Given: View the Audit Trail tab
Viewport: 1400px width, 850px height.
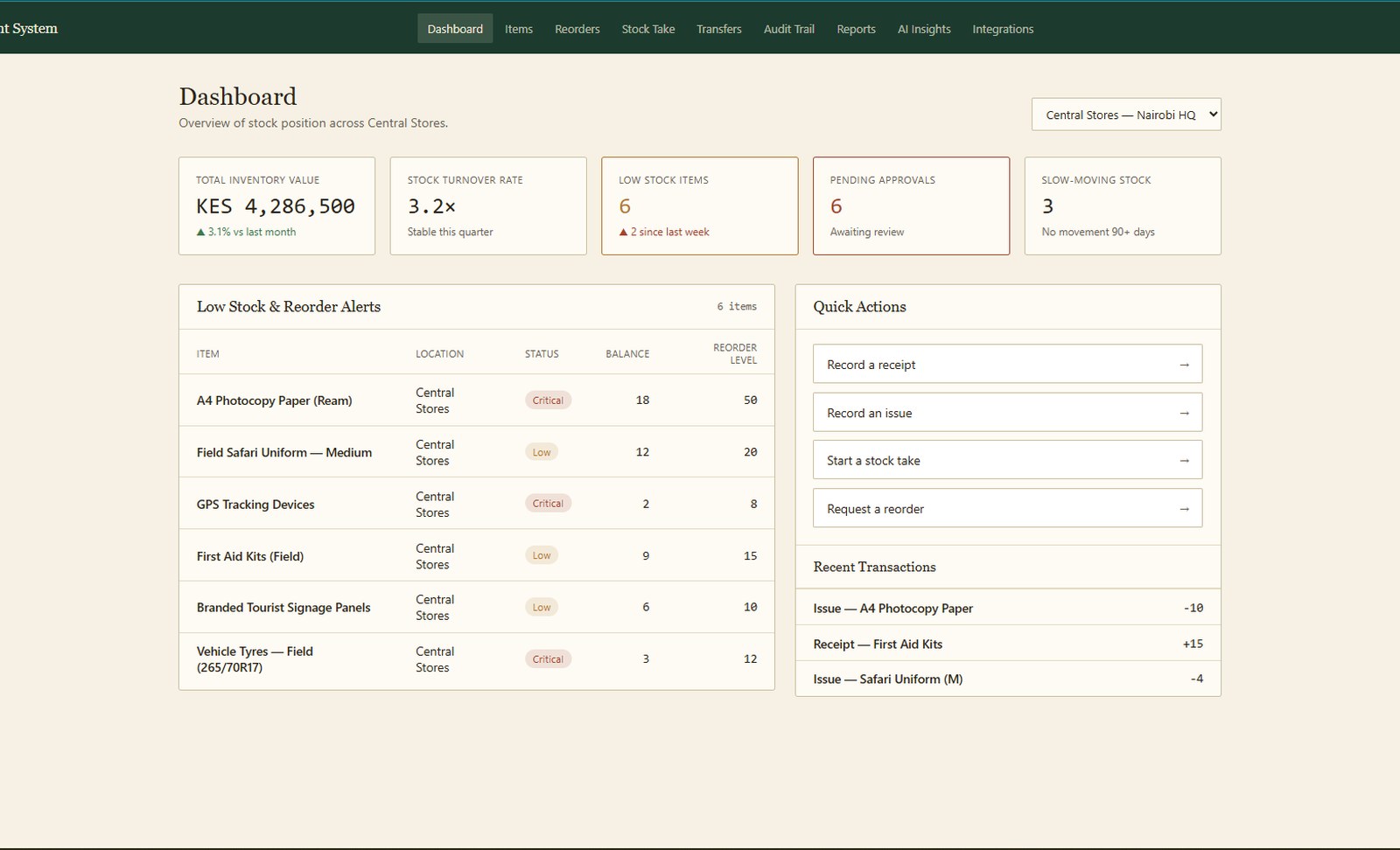Looking at the screenshot, I should [x=789, y=29].
